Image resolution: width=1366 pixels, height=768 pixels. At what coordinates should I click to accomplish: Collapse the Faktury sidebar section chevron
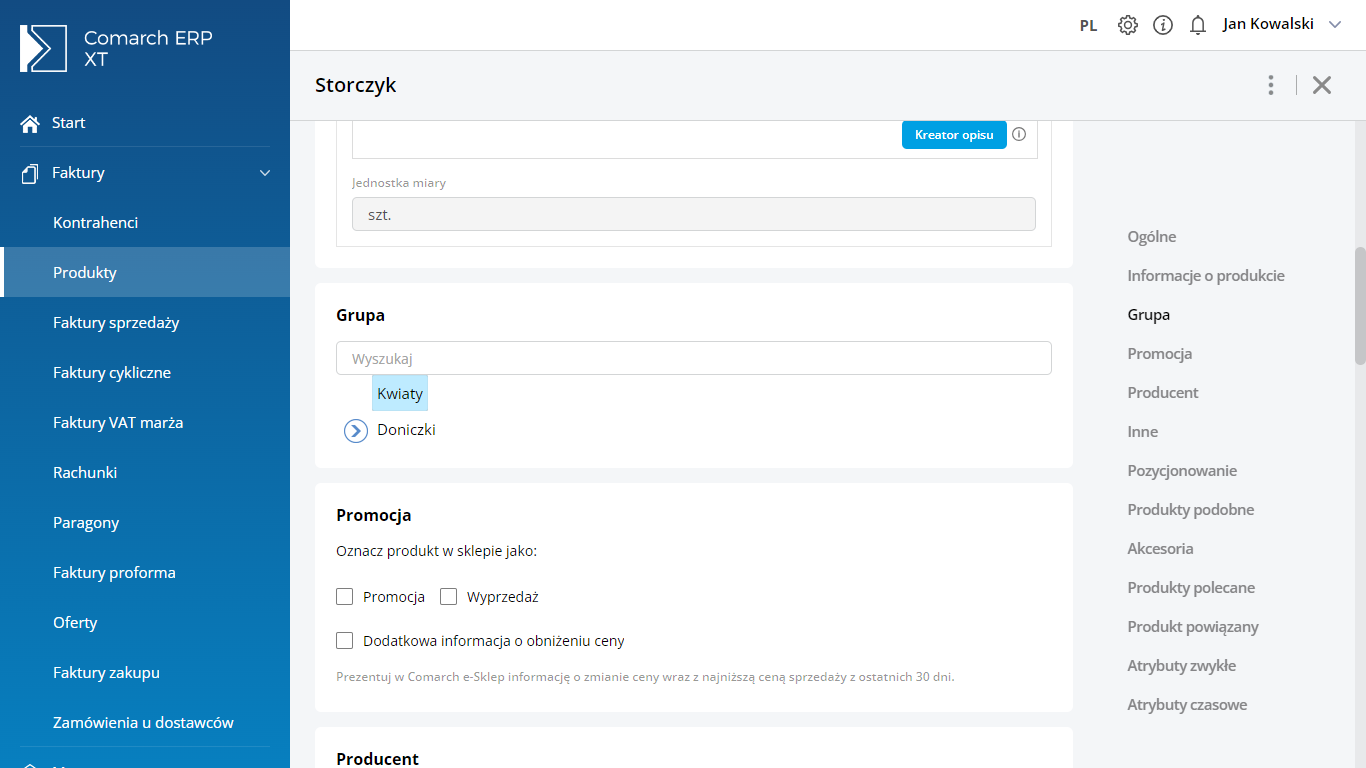[x=265, y=173]
